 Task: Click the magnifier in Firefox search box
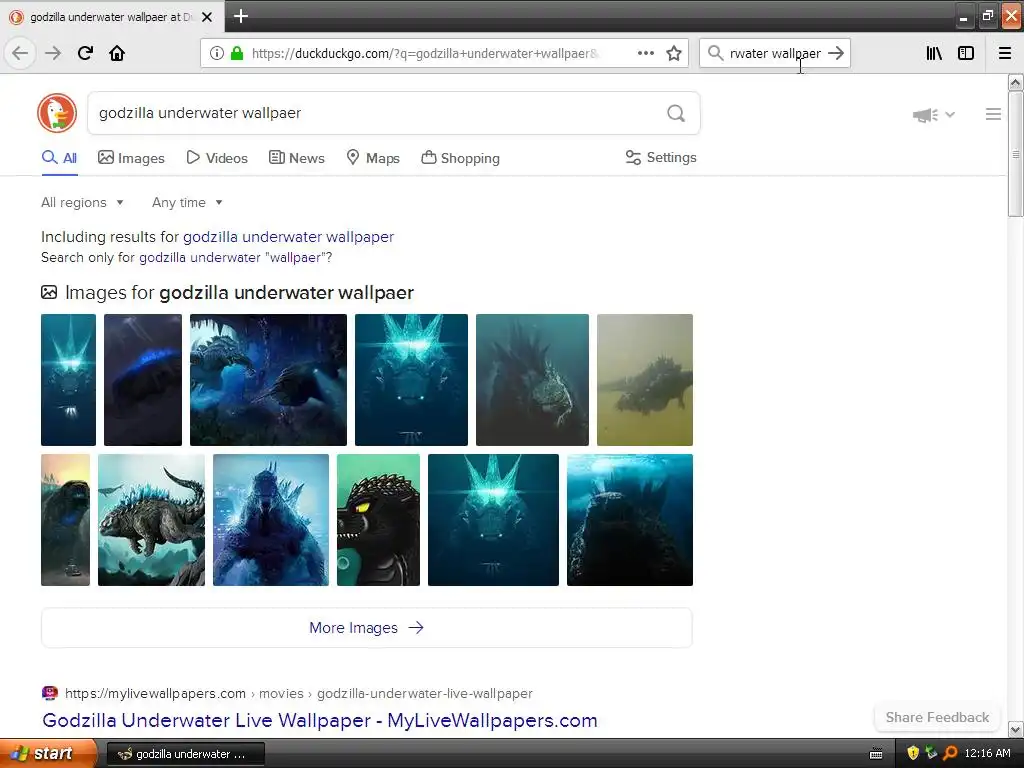point(716,53)
